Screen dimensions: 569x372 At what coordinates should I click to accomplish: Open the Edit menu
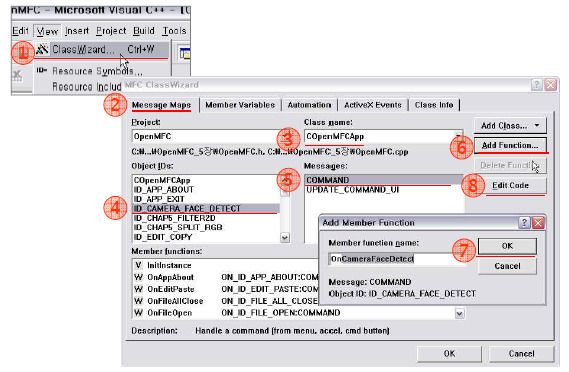coord(20,31)
